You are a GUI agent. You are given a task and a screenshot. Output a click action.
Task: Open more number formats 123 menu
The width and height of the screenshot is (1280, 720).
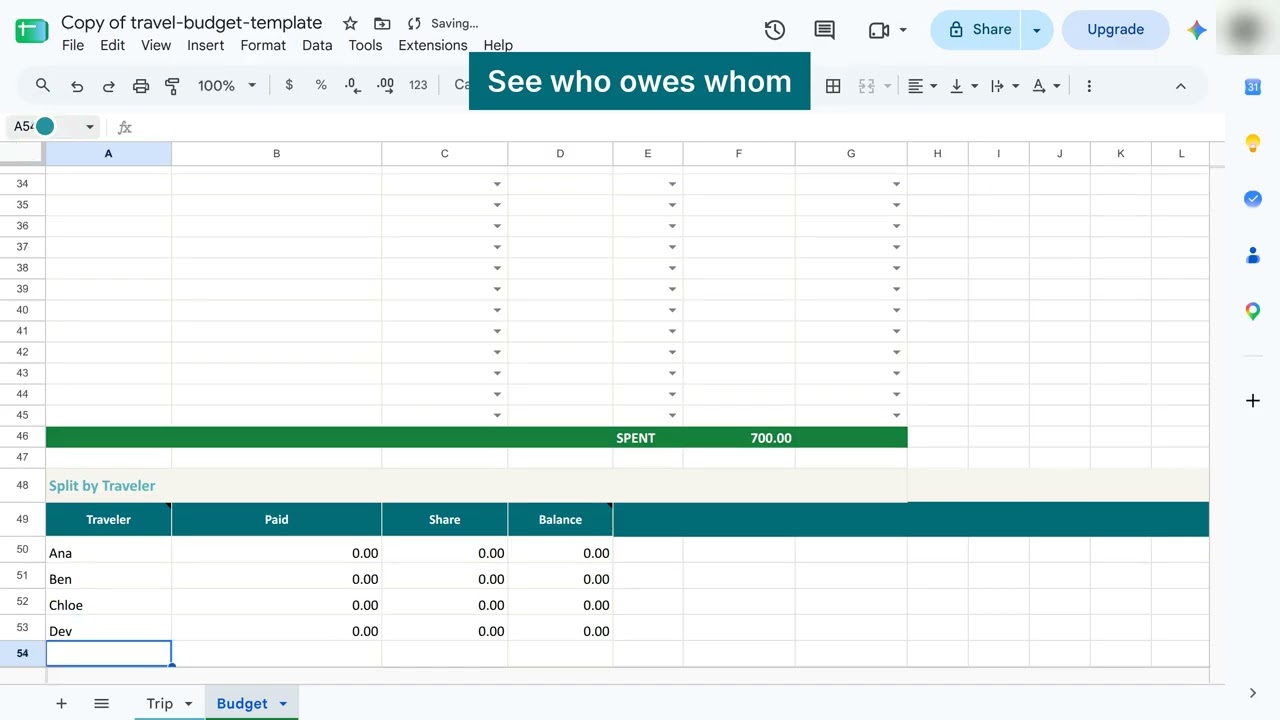click(x=419, y=85)
